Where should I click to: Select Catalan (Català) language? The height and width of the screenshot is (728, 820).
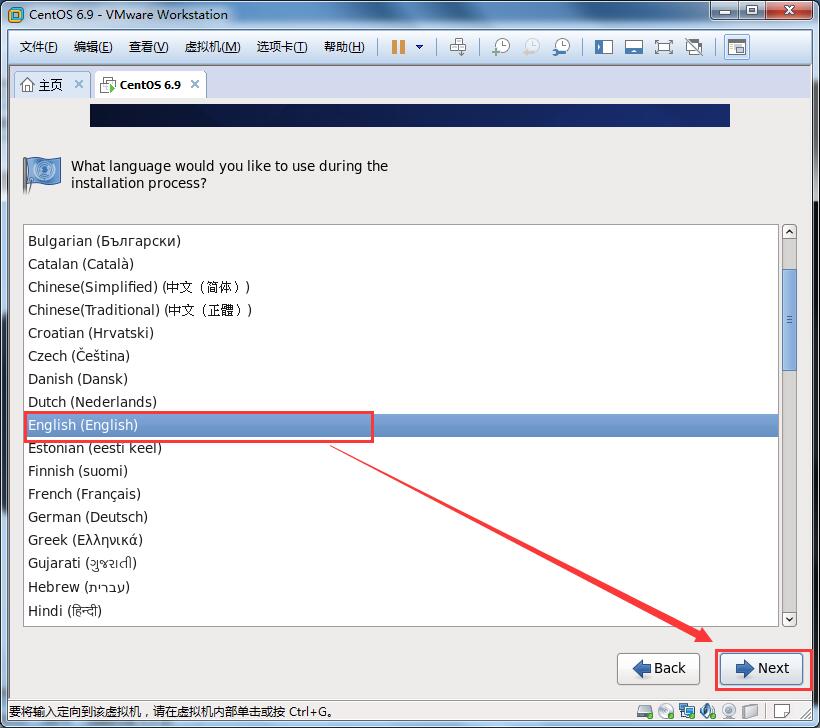401,264
